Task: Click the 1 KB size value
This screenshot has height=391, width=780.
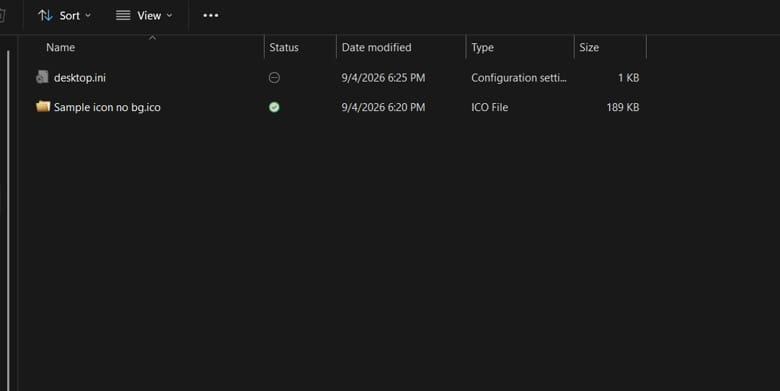Action: 628,78
